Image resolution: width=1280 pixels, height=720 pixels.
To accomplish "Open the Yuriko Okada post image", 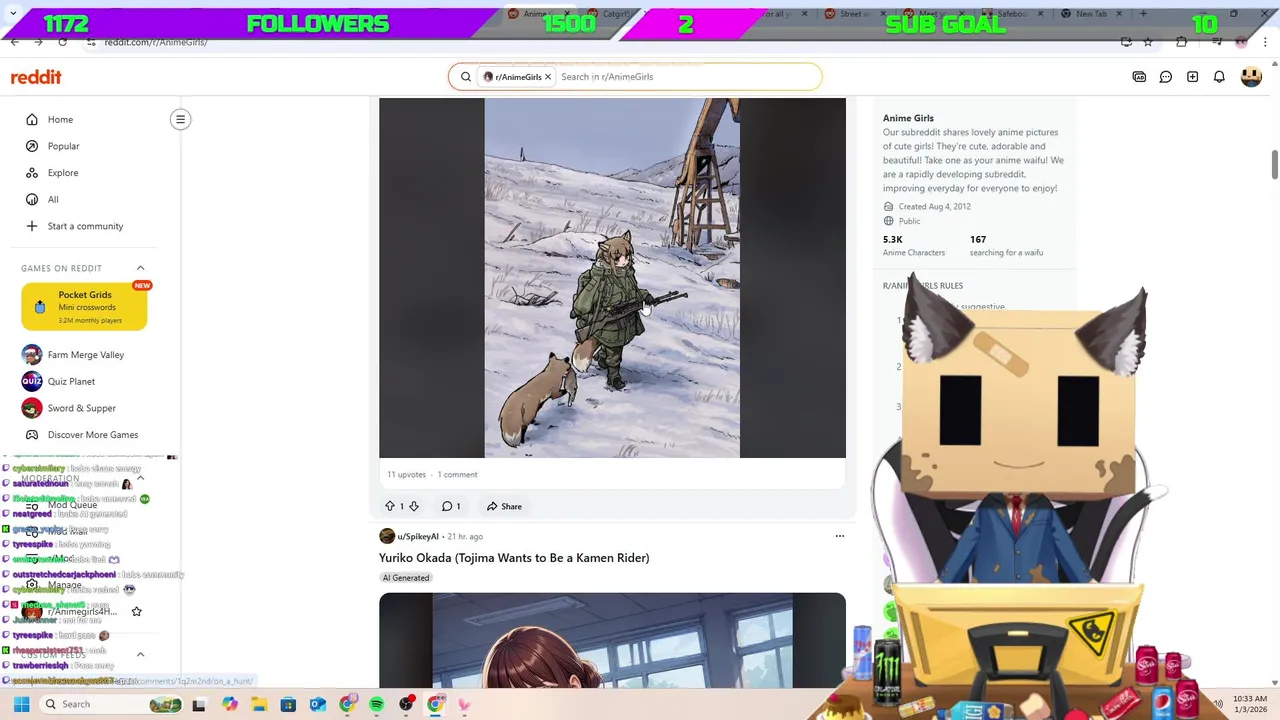I will pos(612,640).
